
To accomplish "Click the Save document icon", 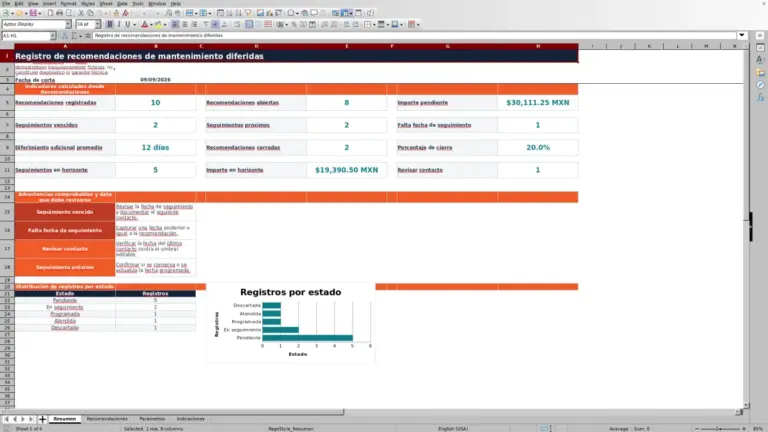I will [33, 13].
